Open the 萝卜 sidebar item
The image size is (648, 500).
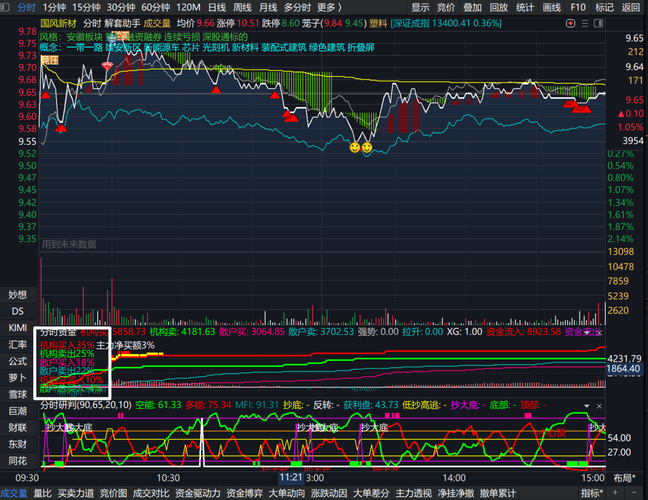(x=18, y=378)
